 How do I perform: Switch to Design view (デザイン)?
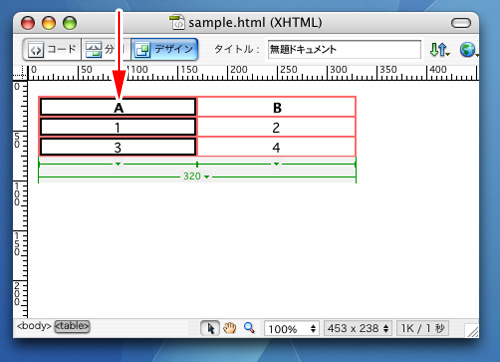(165, 50)
